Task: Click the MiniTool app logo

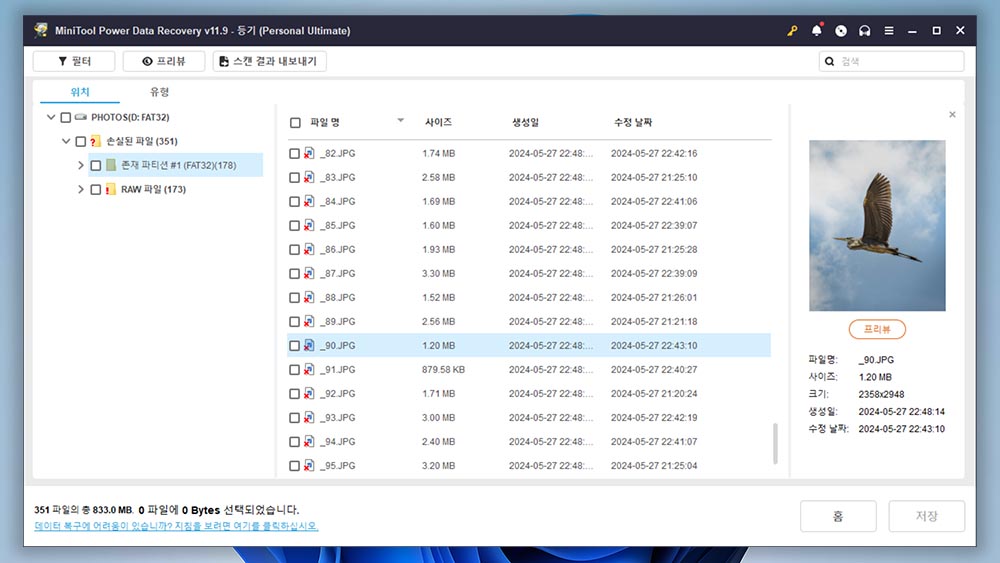Action: tap(41, 30)
